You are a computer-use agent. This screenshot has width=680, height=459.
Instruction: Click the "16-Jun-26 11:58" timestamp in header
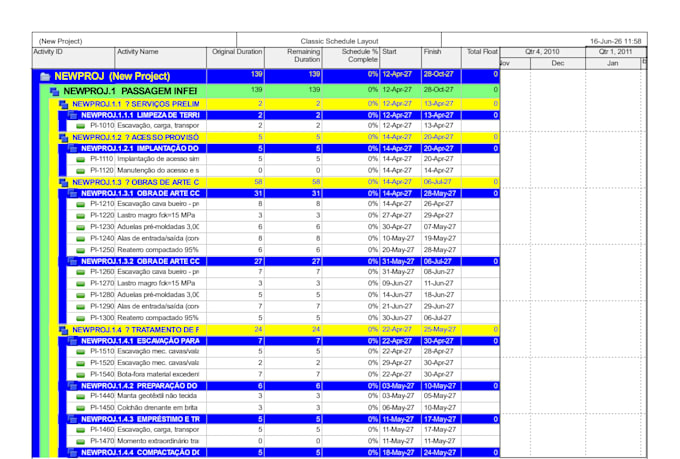pyautogui.click(x=615, y=41)
